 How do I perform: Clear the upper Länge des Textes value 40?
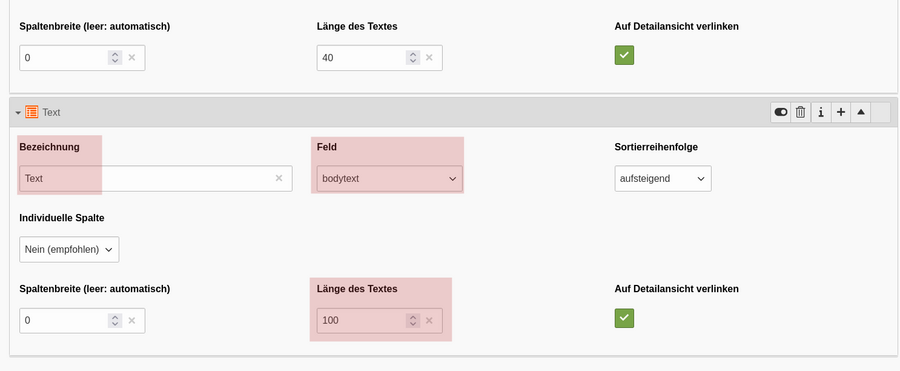[429, 57]
